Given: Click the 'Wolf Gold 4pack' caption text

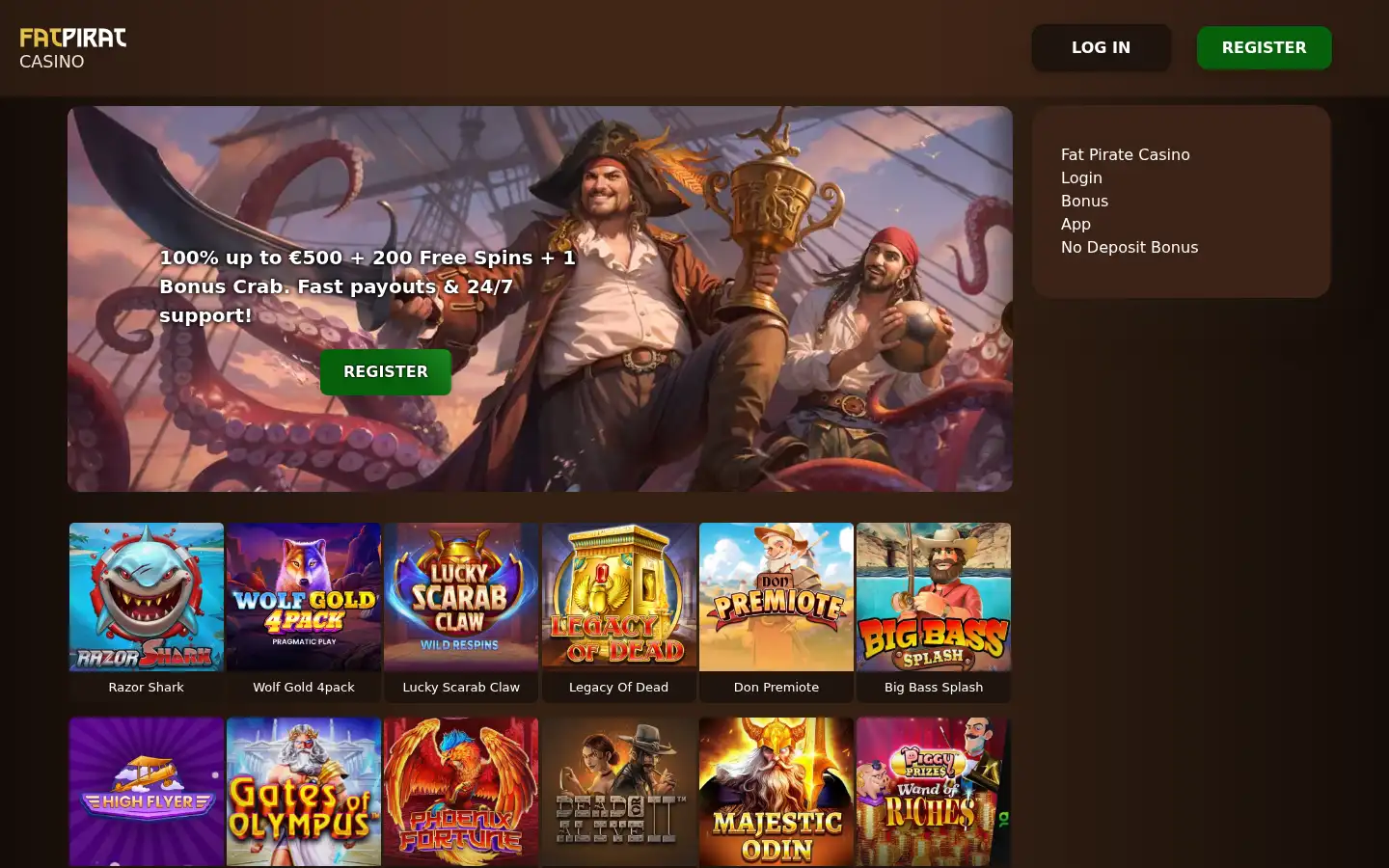Looking at the screenshot, I should (304, 688).
